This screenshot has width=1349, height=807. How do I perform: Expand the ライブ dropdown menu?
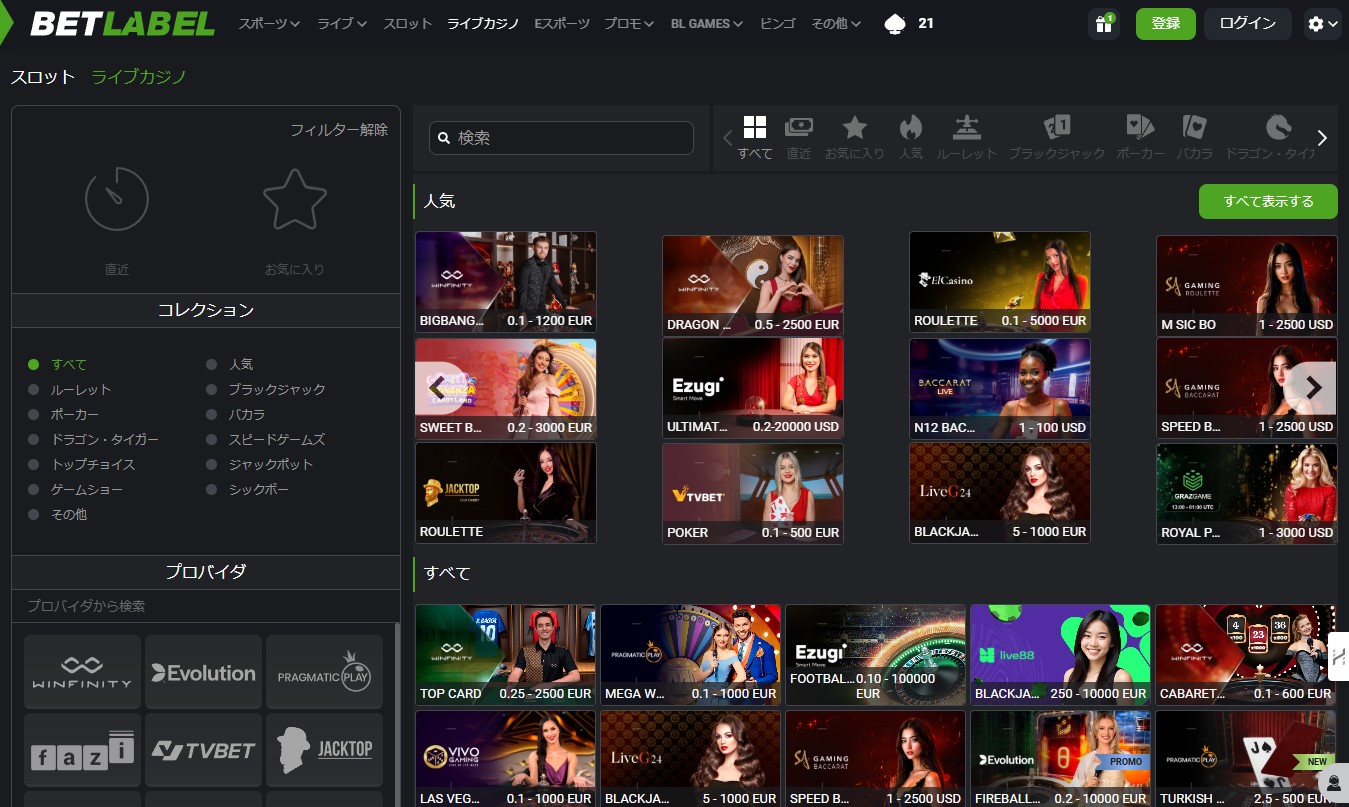[342, 23]
